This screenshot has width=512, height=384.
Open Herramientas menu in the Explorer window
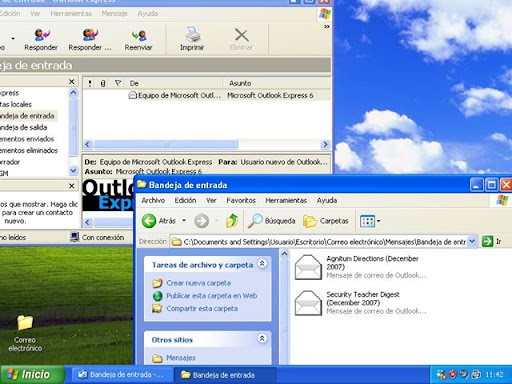(286, 200)
